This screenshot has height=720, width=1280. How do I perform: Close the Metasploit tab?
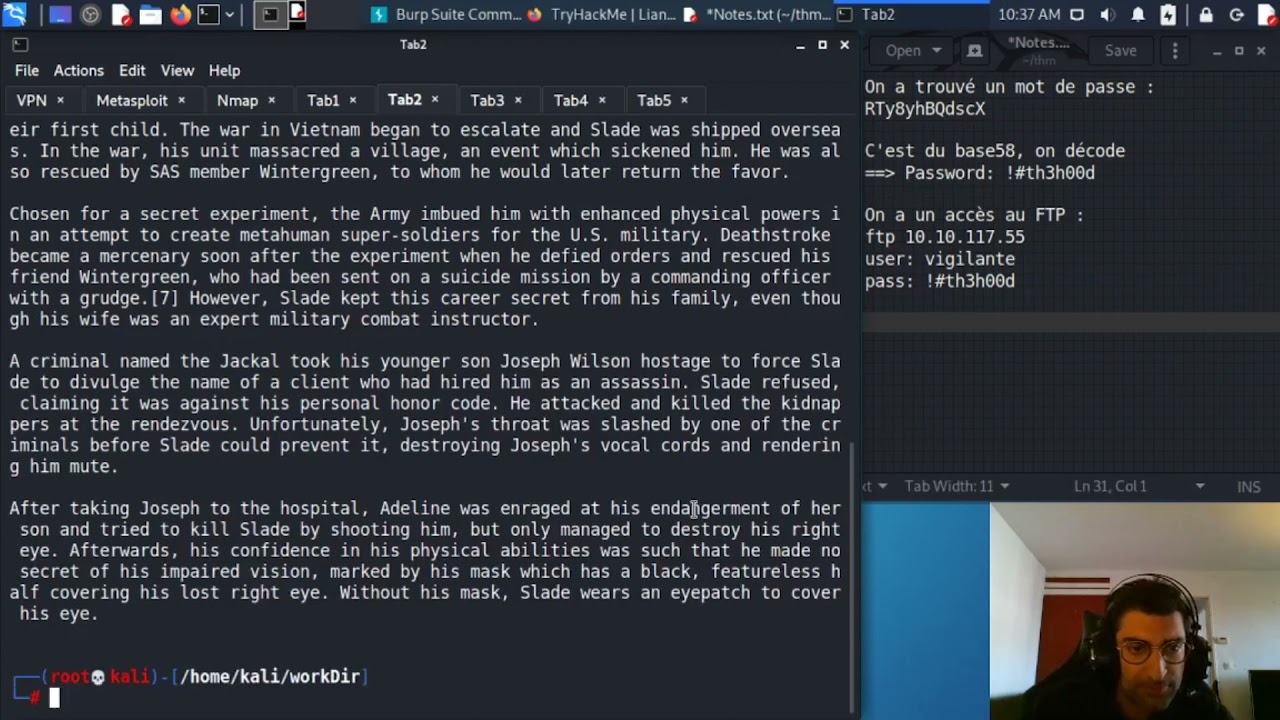tap(181, 100)
